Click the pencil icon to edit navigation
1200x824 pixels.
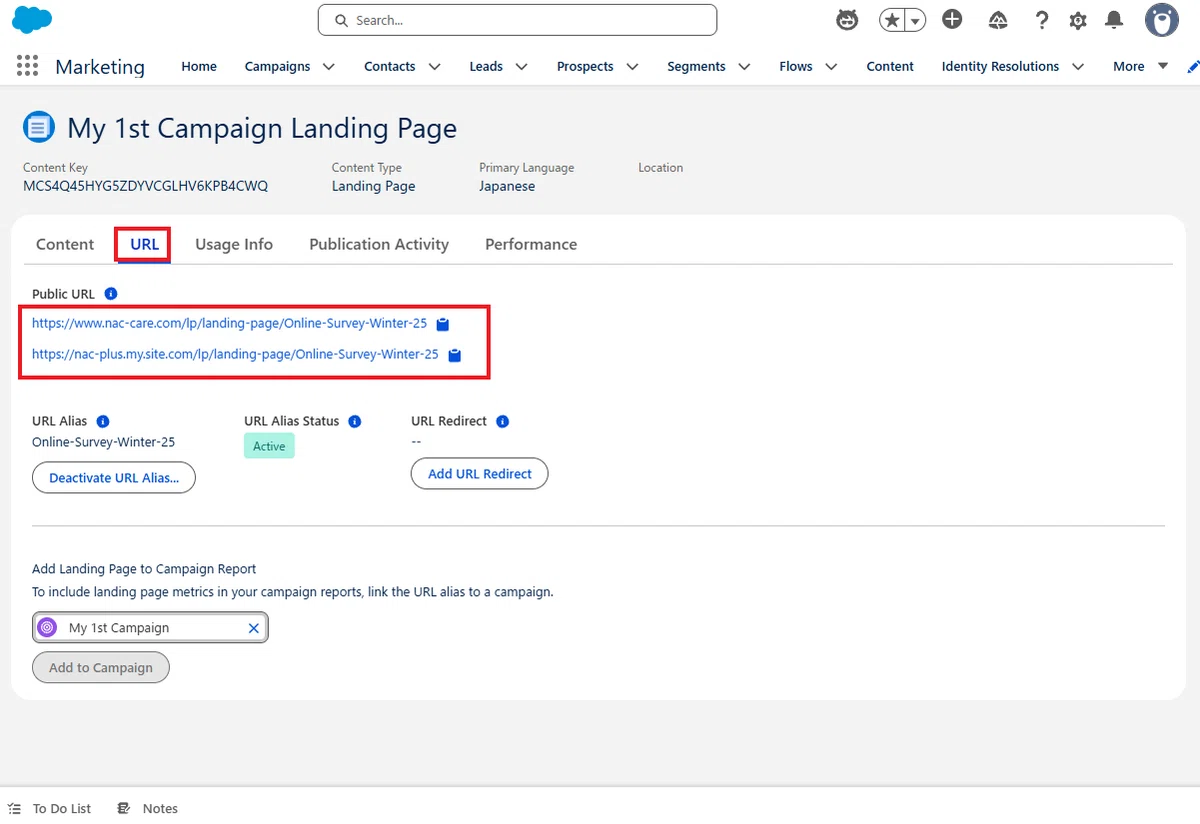1192,66
